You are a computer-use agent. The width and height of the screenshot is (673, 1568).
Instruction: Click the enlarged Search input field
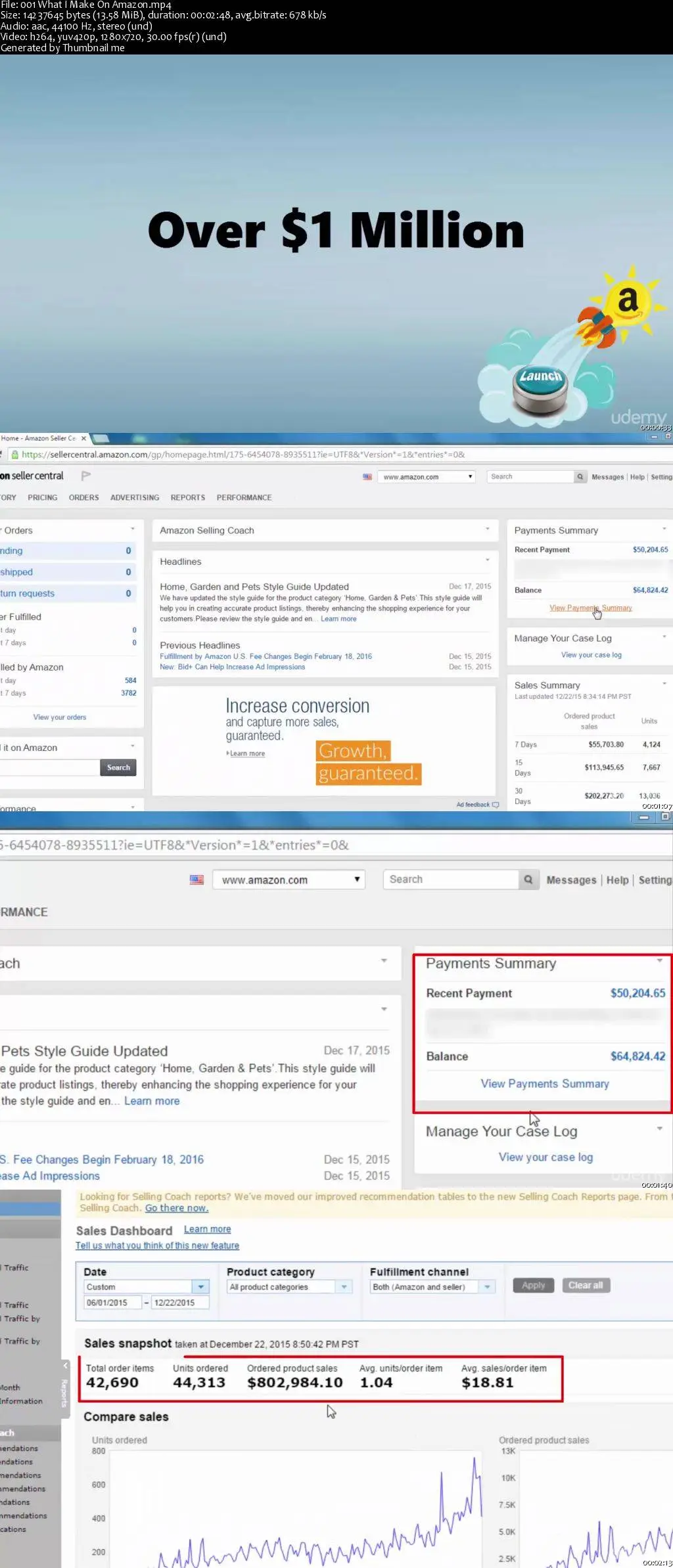(452, 880)
